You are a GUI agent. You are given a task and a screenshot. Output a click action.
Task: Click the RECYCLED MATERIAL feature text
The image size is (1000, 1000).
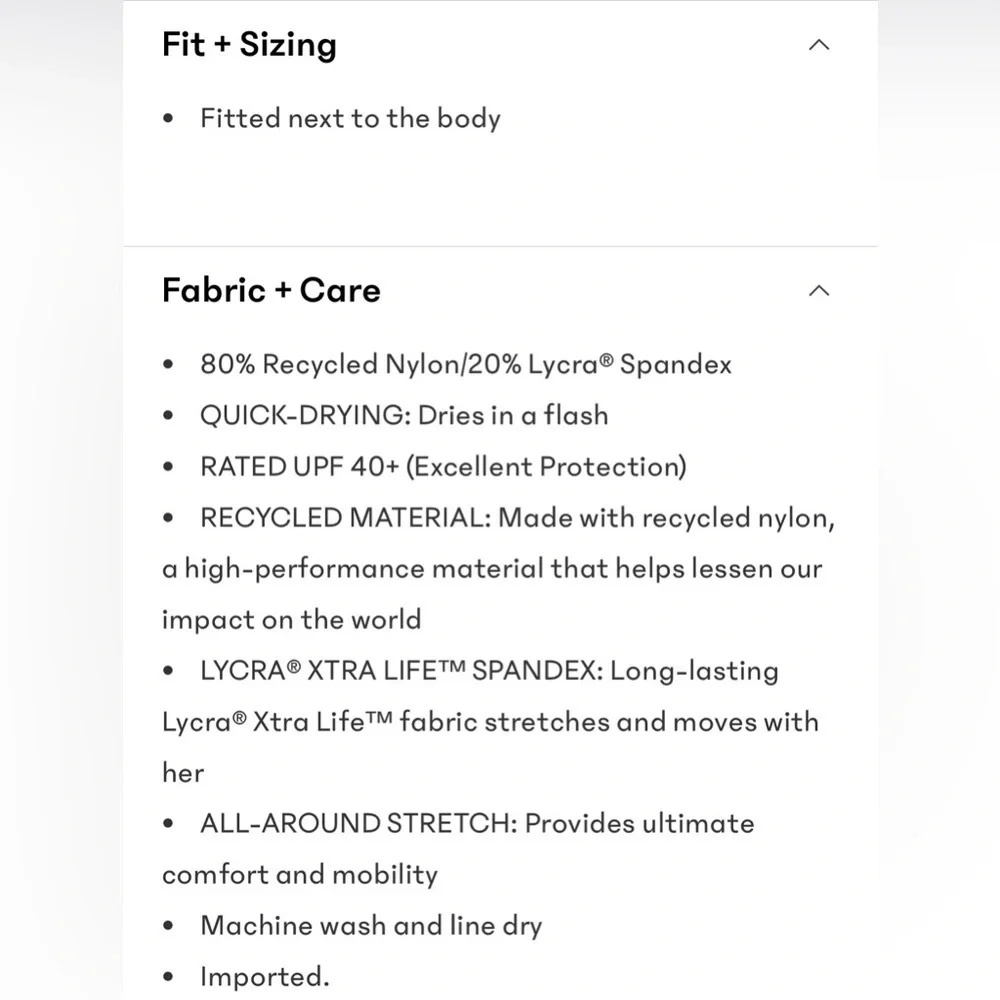point(517,517)
